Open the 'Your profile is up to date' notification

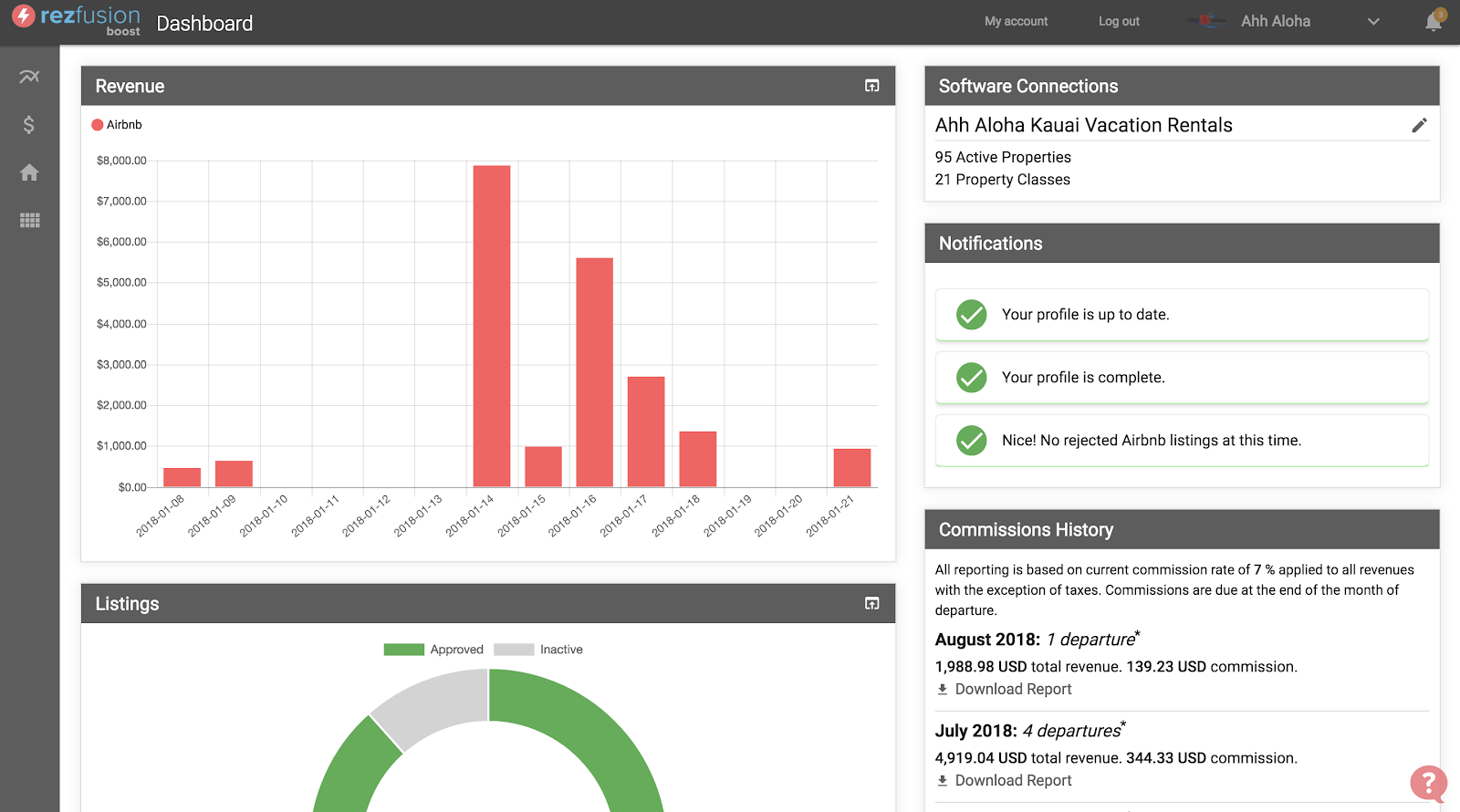[x=1182, y=315]
